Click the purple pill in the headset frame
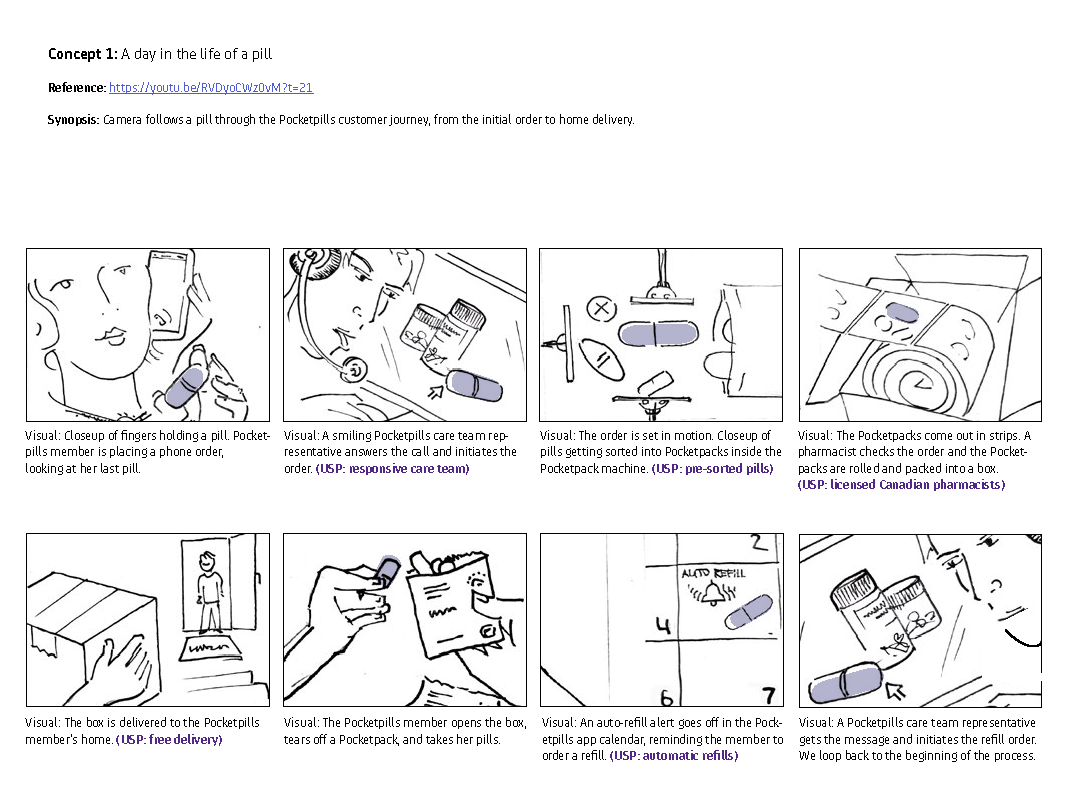1067x809 pixels. [x=474, y=386]
